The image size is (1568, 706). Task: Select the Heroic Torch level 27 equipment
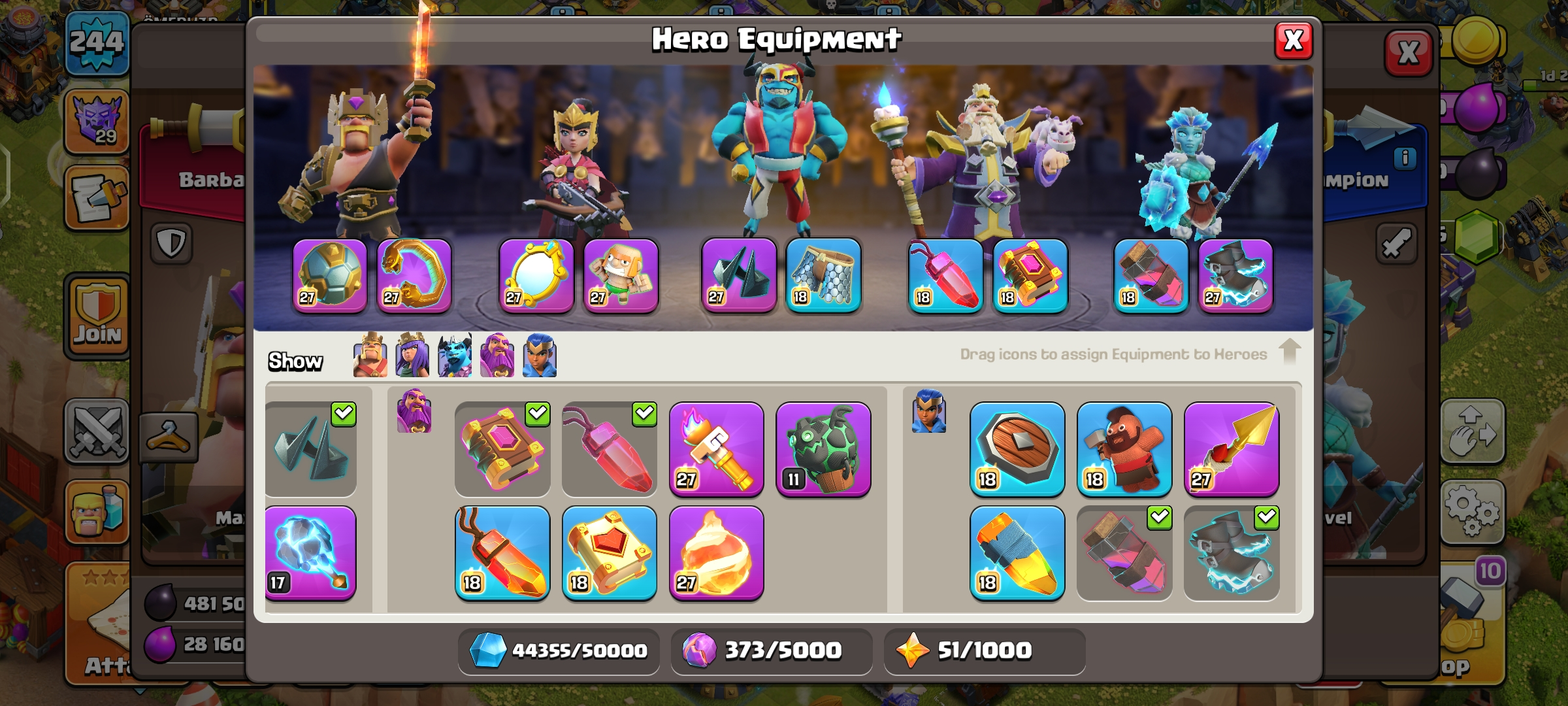(717, 450)
